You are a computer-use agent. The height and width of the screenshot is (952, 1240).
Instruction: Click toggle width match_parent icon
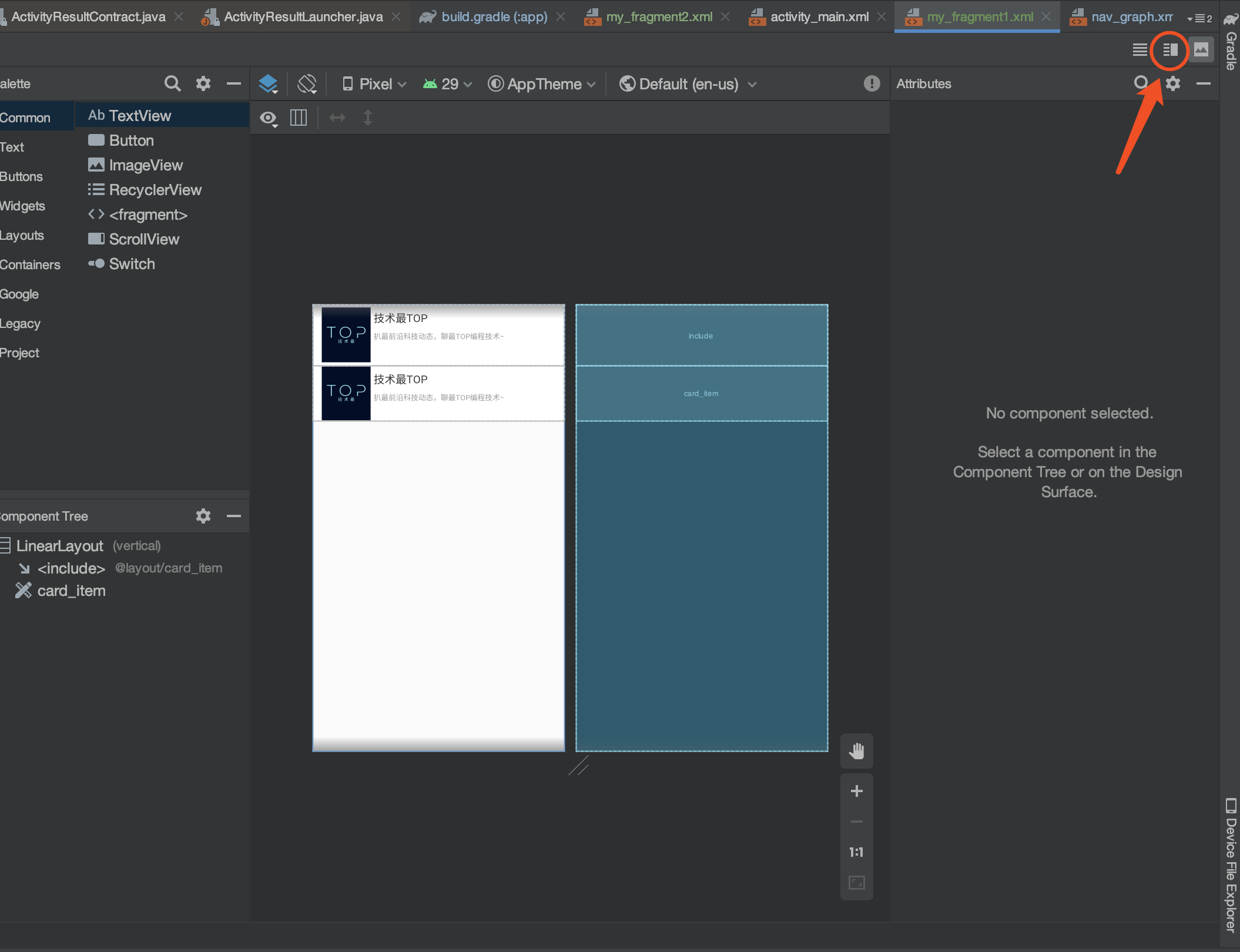click(337, 118)
